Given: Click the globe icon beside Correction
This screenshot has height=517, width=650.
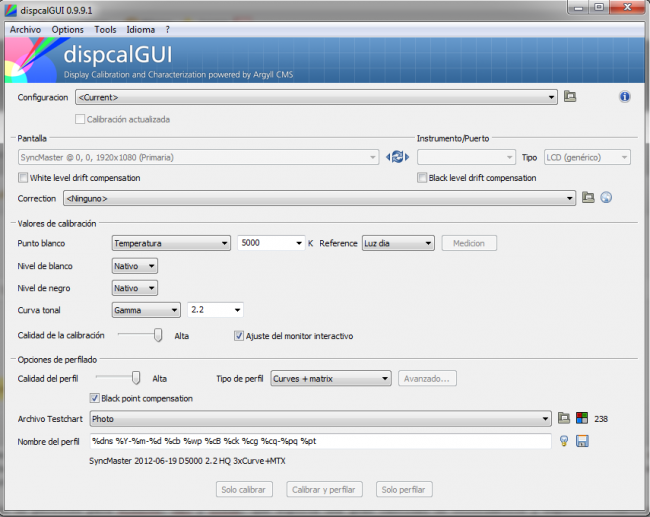Looking at the screenshot, I should pos(606,198).
